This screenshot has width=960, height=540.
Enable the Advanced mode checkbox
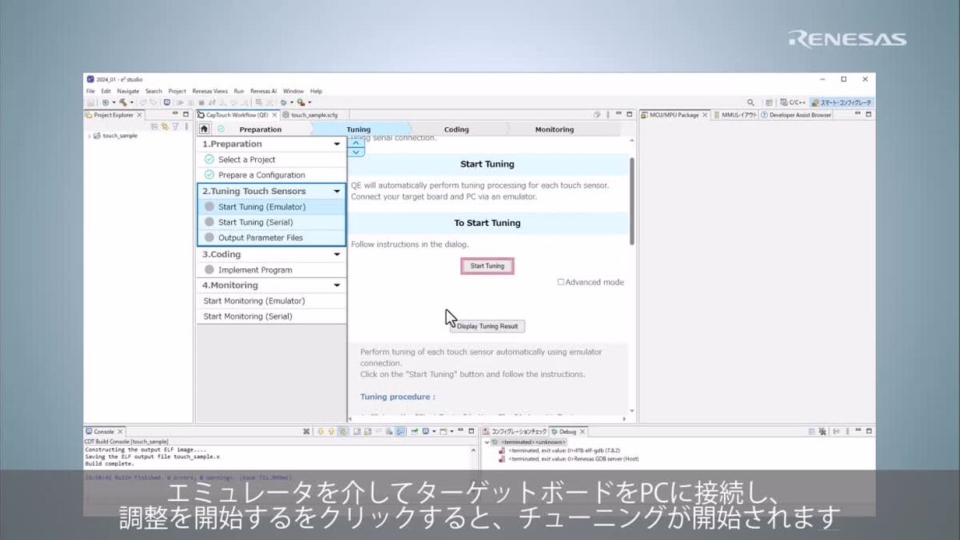(x=560, y=282)
